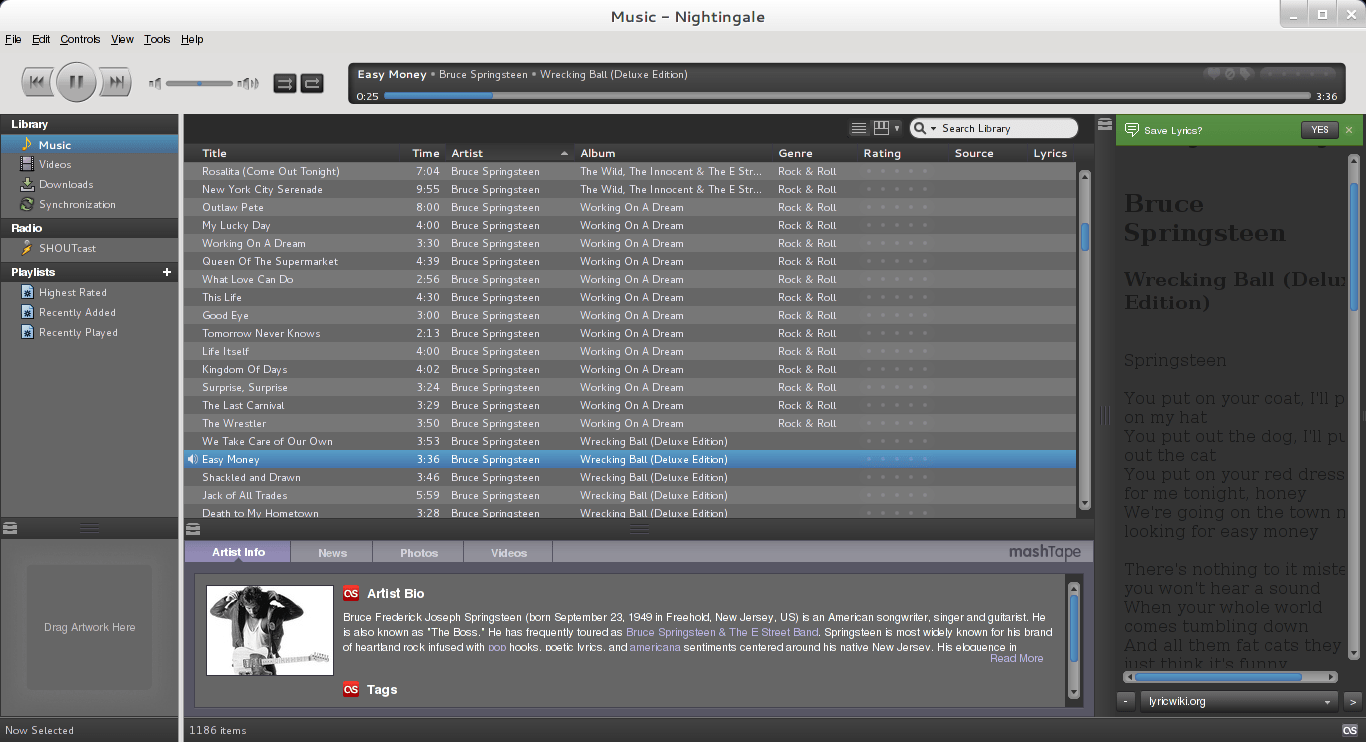The height and width of the screenshot is (742, 1366).
Task: Click the Save Lyrics speech bubble icon
Action: point(1132,130)
